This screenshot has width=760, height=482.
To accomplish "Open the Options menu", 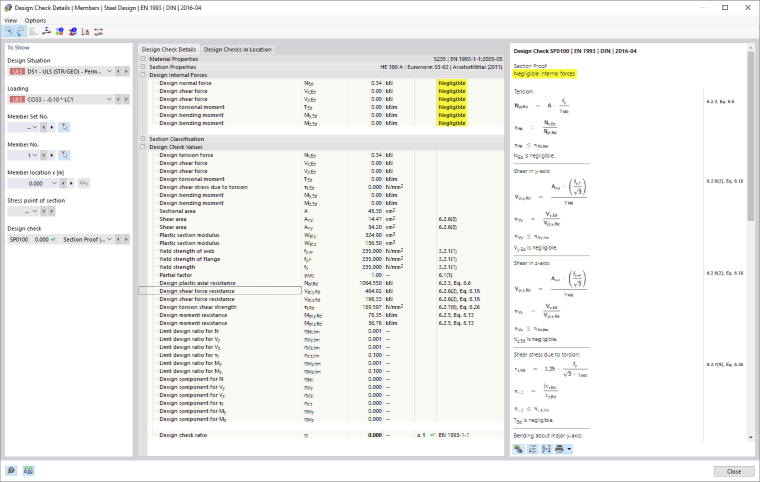I will [35, 20].
